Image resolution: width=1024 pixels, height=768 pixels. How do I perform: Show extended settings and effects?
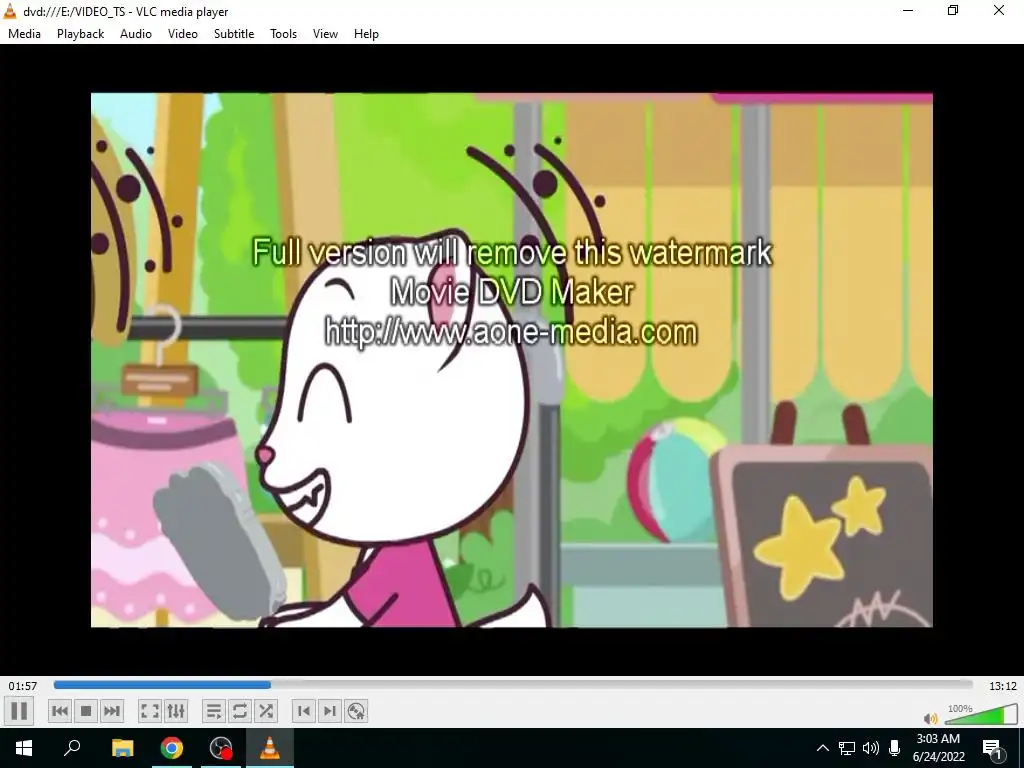coord(176,711)
